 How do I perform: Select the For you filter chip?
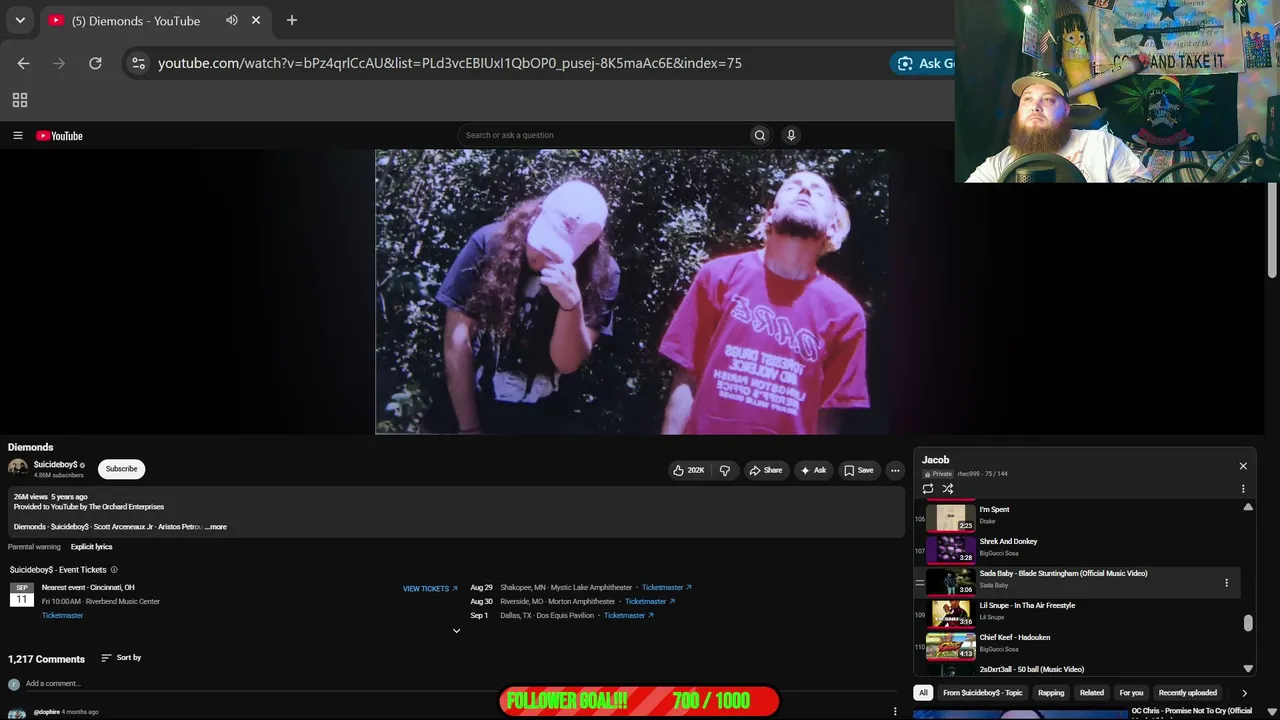1131,693
